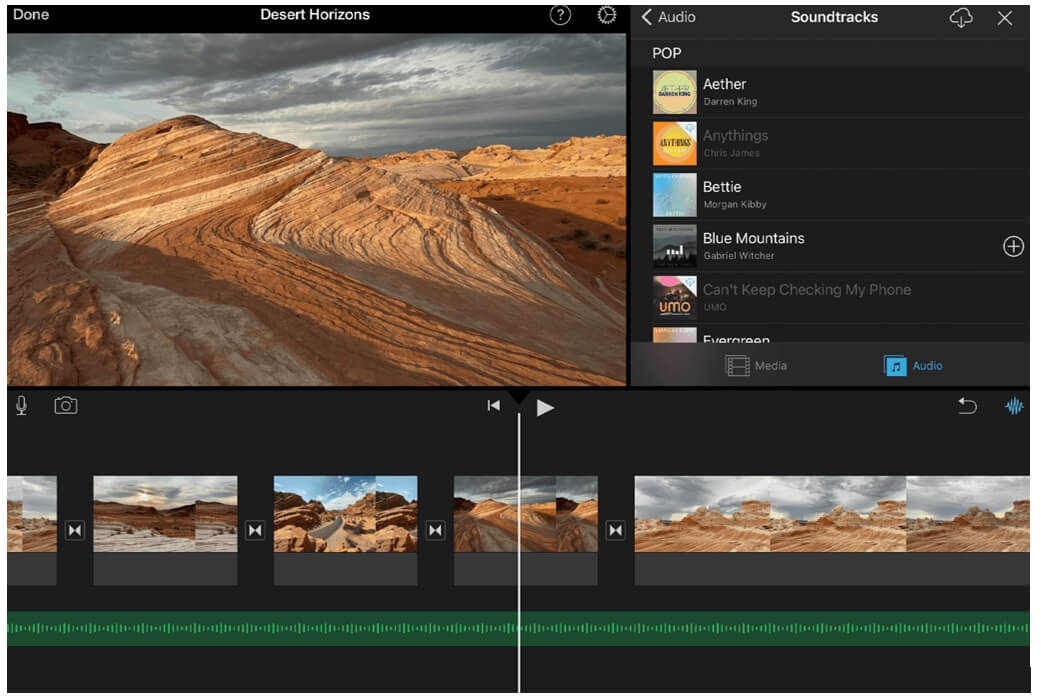Skip to beginning of timeline
This screenshot has width=1041, height=698.
pos(495,407)
